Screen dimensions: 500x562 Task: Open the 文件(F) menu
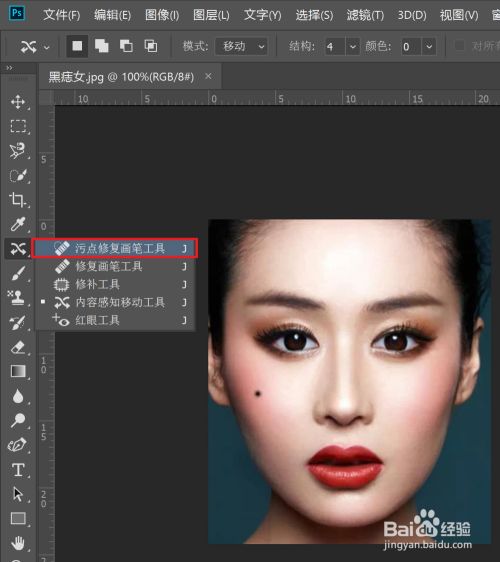62,15
